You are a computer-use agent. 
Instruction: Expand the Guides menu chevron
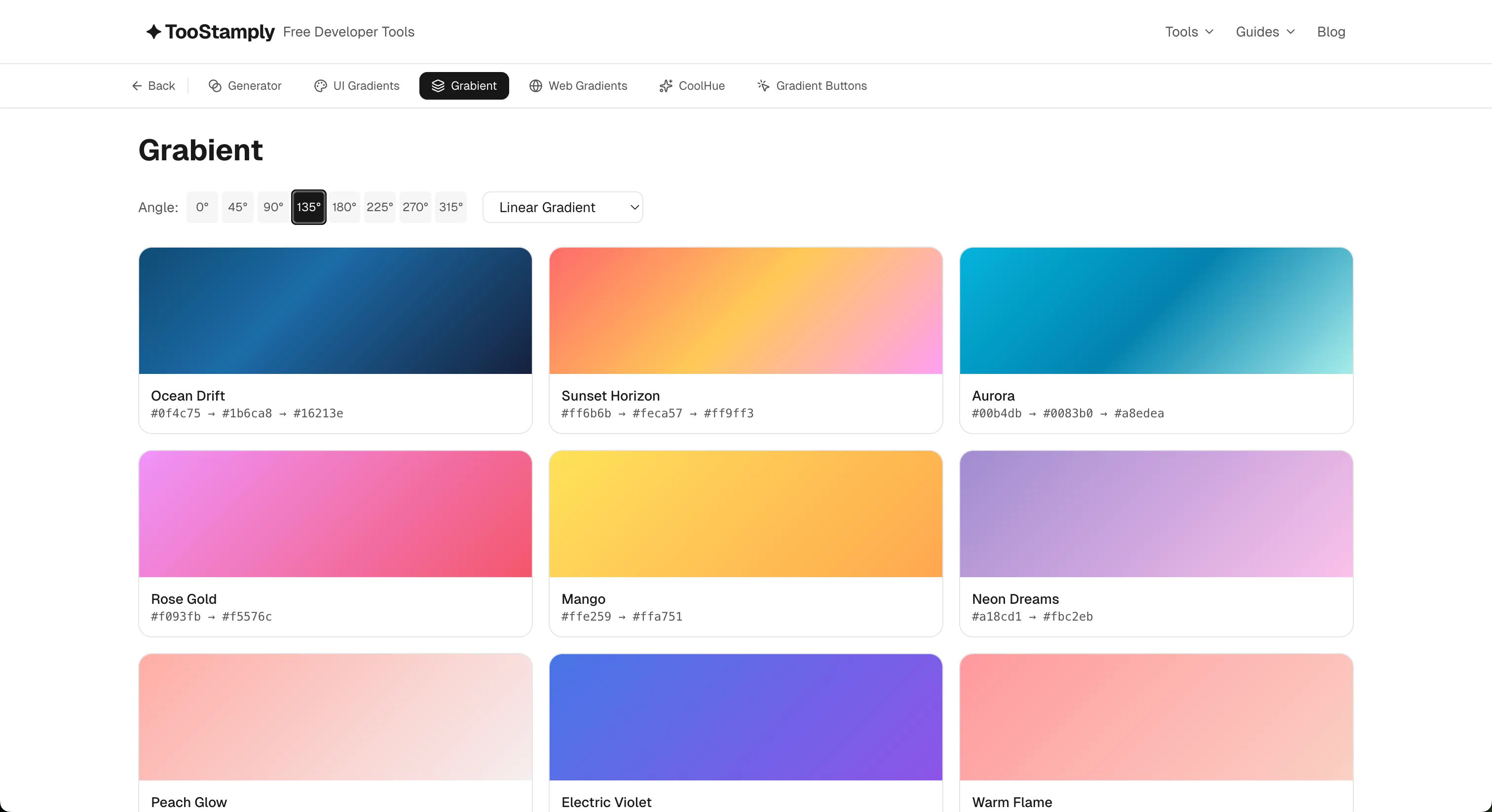click(1290, 32)
